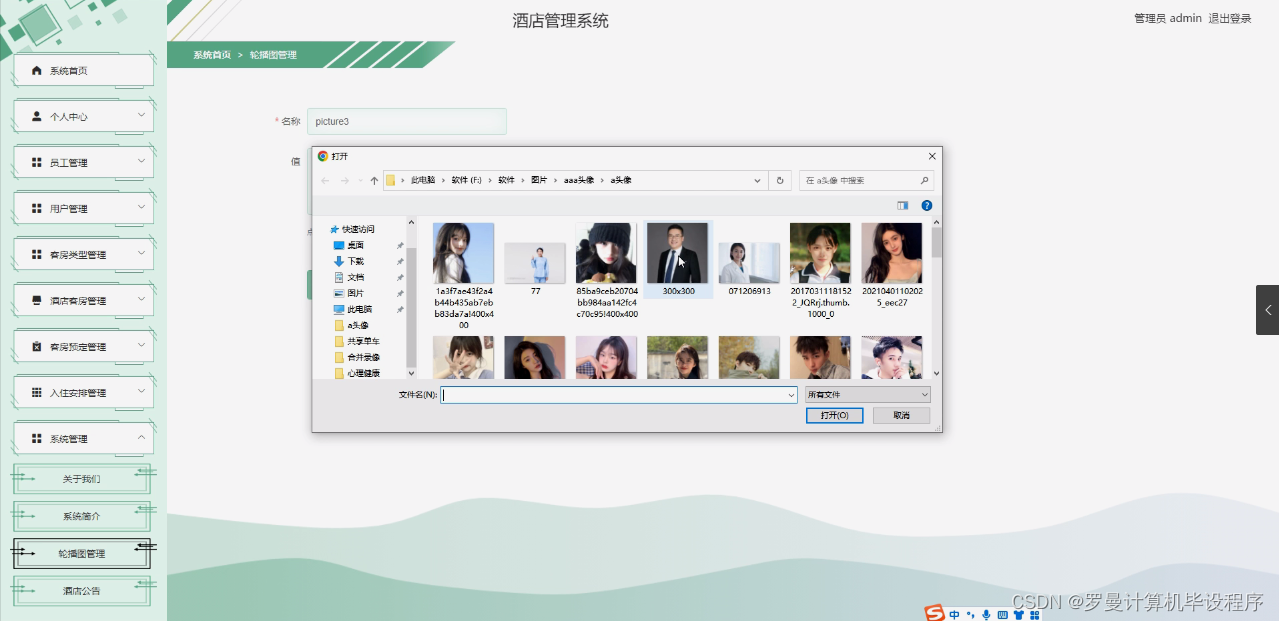Click the 打开(O) button

[x=834, y=415]
